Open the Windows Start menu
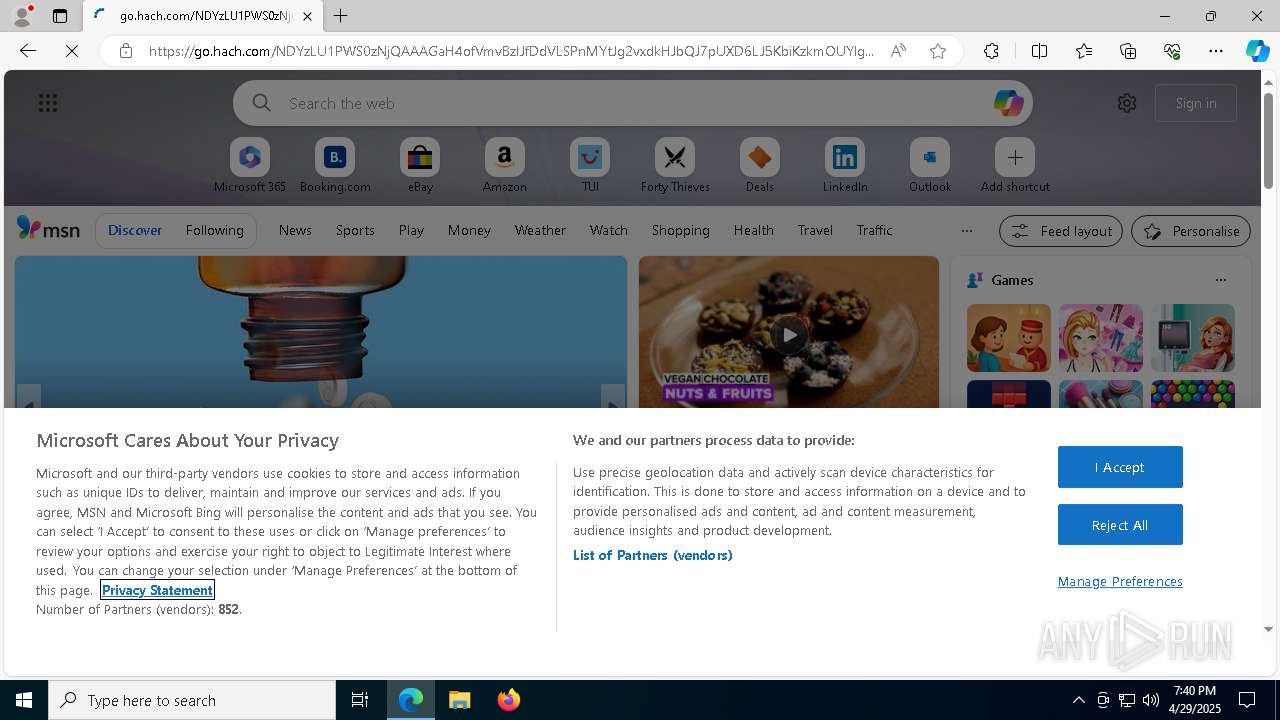 point(24,700)
